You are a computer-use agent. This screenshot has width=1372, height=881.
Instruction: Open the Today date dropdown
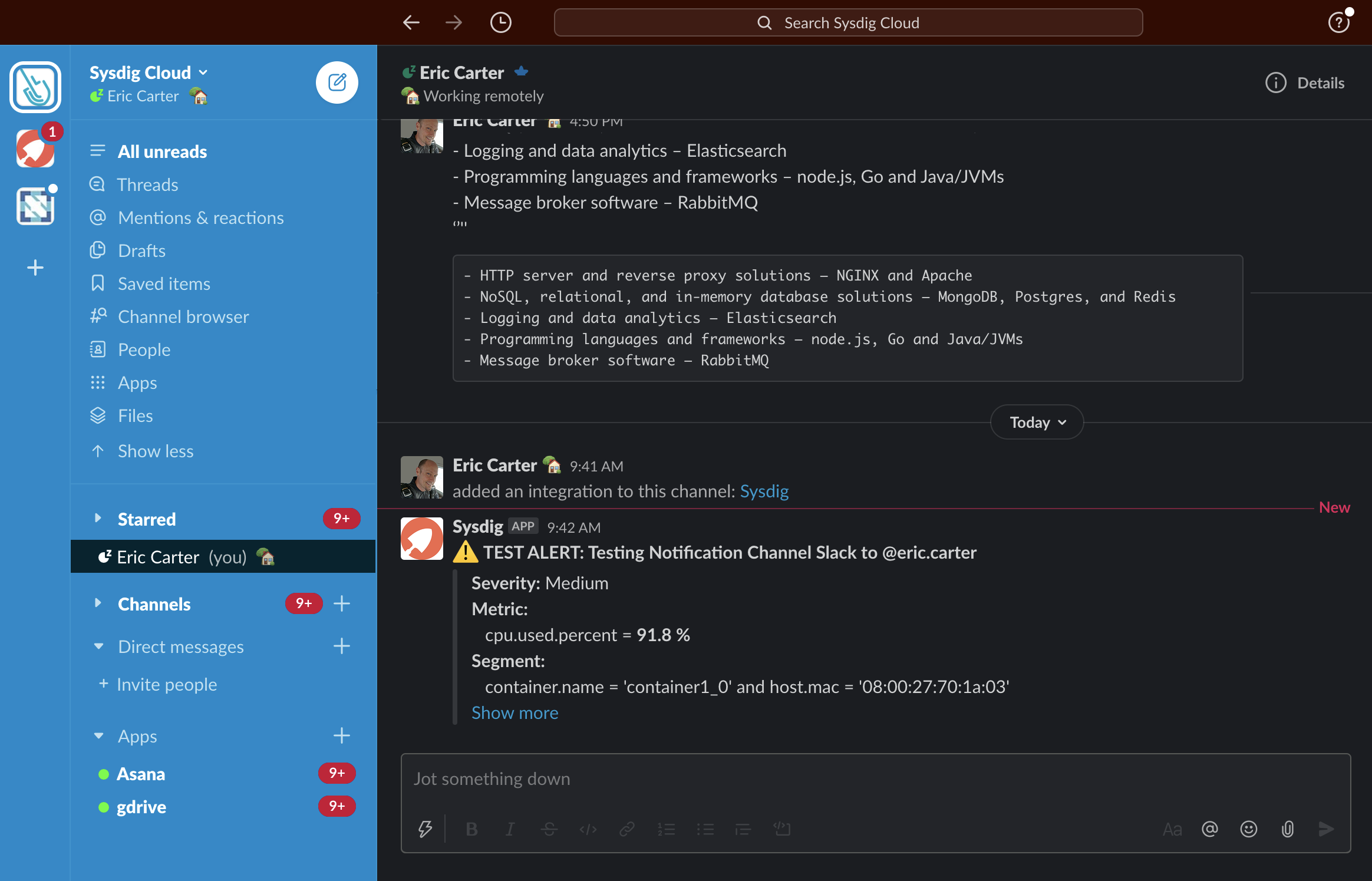1037,422
